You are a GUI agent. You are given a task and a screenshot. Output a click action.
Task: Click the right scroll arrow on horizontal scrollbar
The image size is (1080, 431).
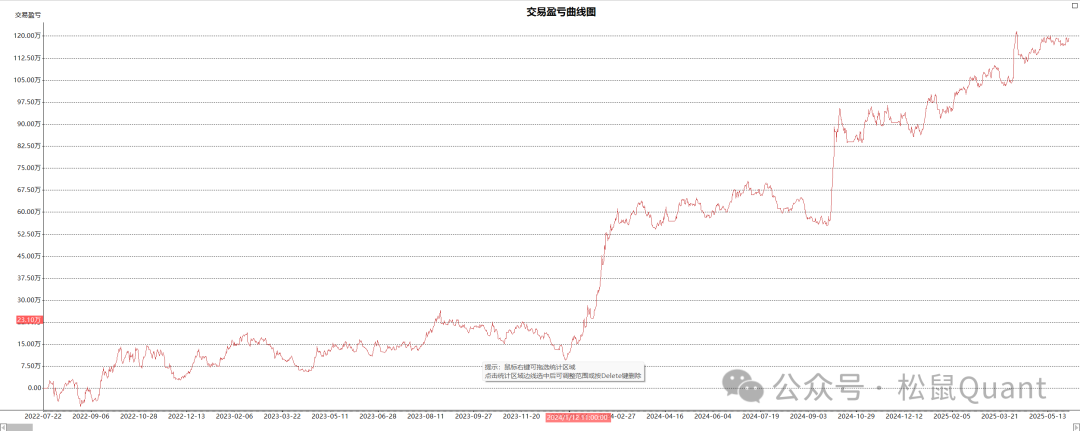coord(1075,426)
